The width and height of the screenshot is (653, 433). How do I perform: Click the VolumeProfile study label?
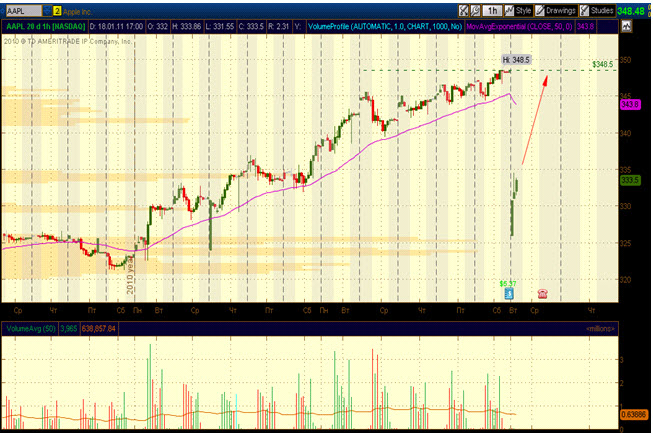(x=385, y=27)
